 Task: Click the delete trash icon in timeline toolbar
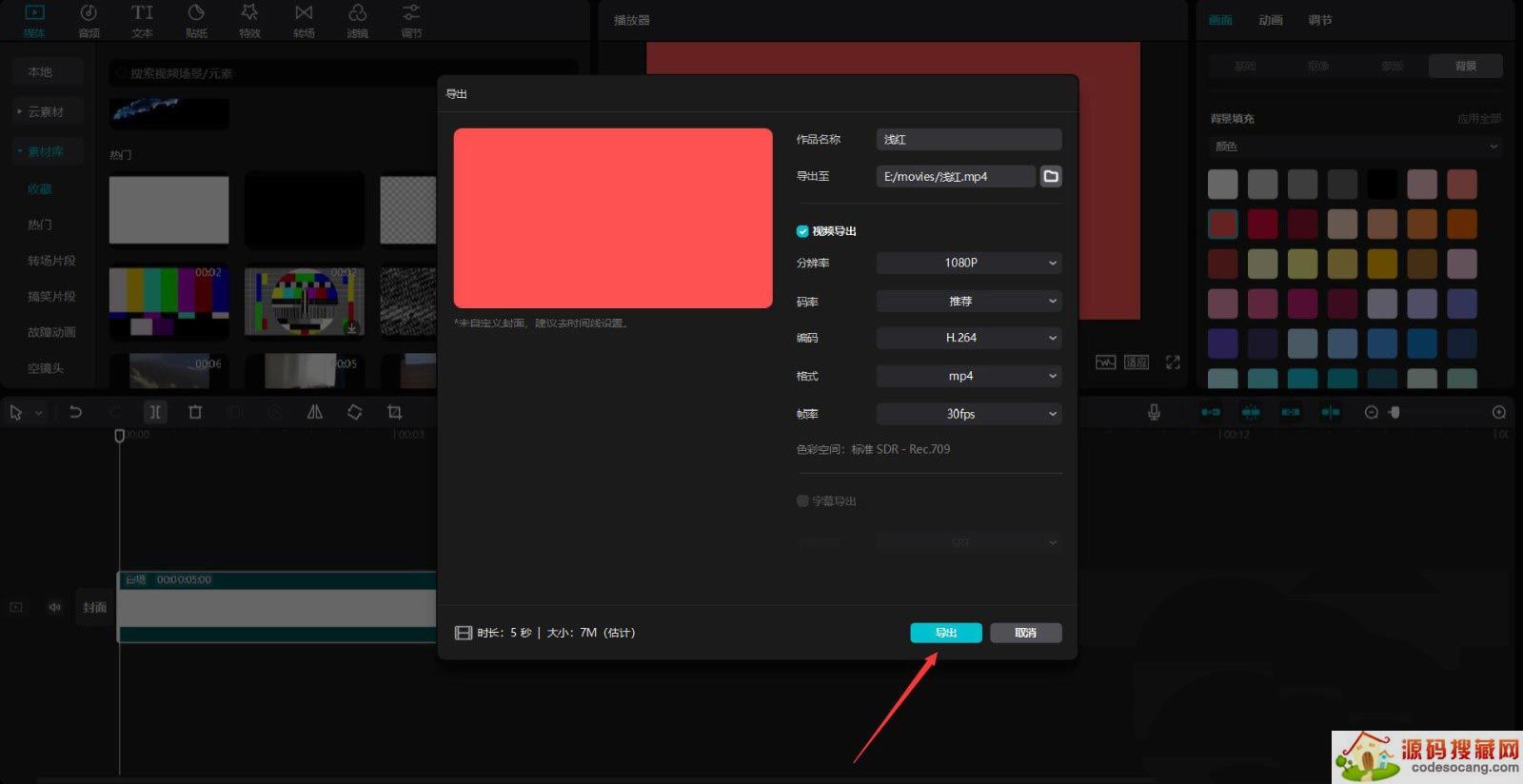[195, 412]
